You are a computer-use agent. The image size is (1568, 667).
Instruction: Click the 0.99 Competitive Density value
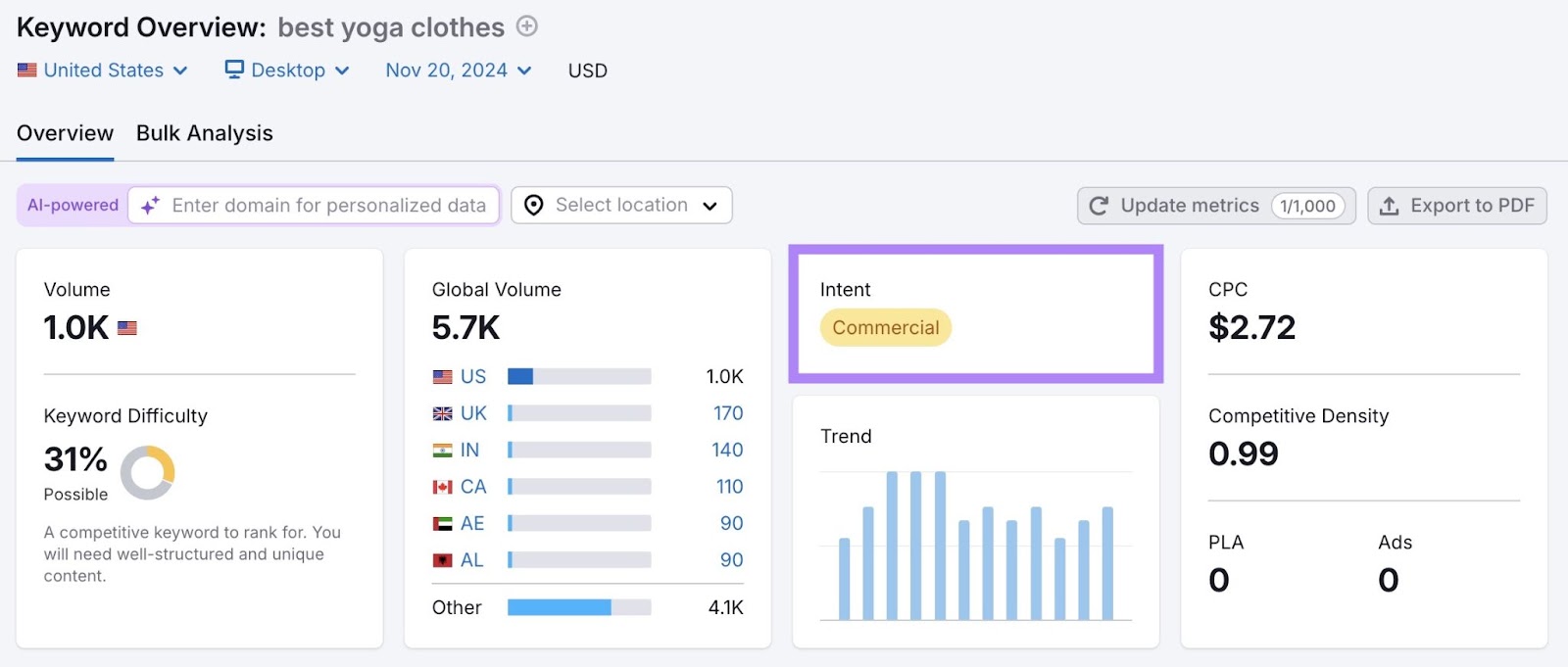point(1244,454)
